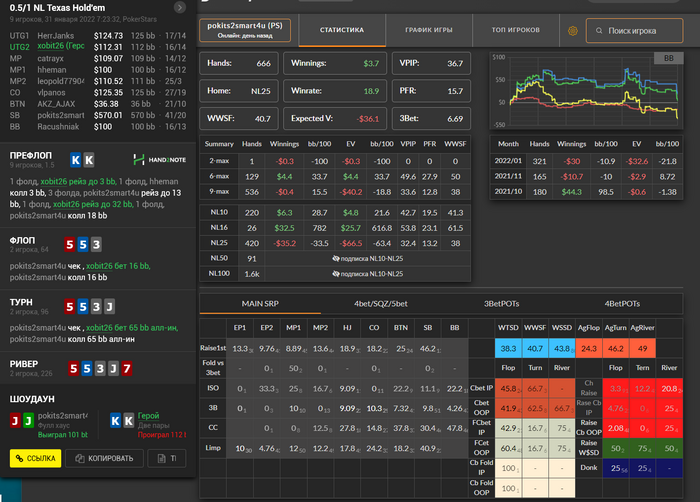700x502 pixels.
Task: Click the КОПИРОВАТЬ button
Action: (x=104, y=458)
